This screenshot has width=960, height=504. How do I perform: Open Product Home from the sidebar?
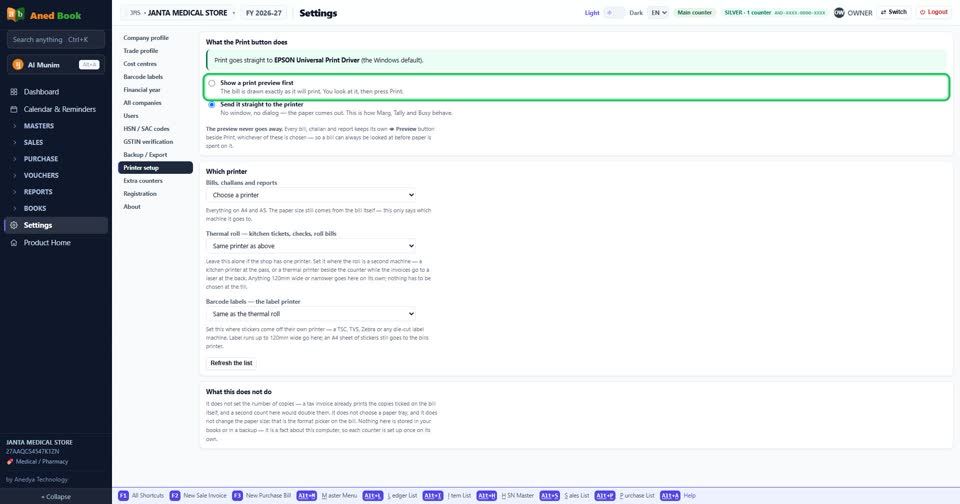click(x=55, y=243)
